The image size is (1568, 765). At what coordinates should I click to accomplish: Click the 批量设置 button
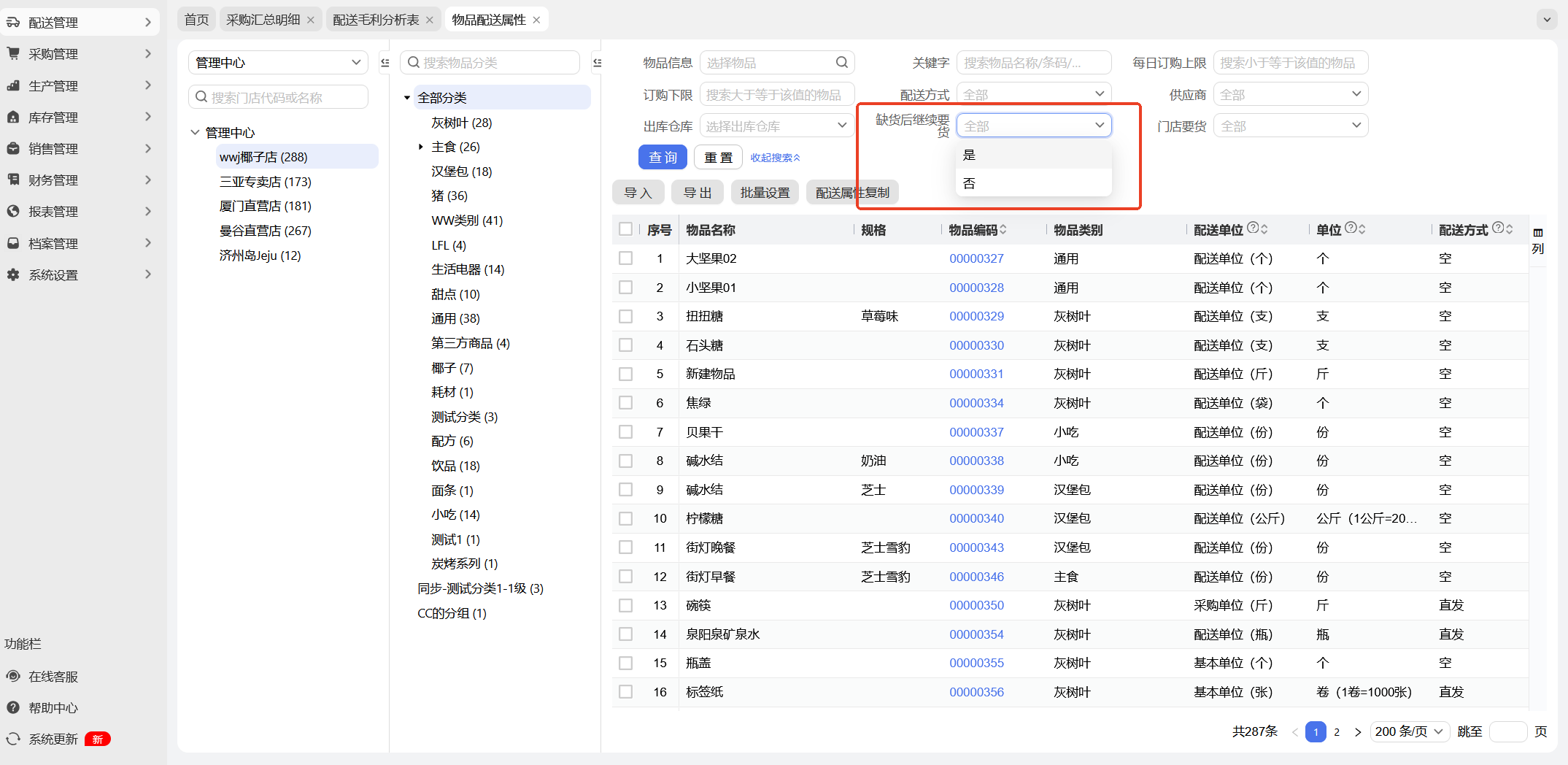pyautogui.click(x=765, y=193)
